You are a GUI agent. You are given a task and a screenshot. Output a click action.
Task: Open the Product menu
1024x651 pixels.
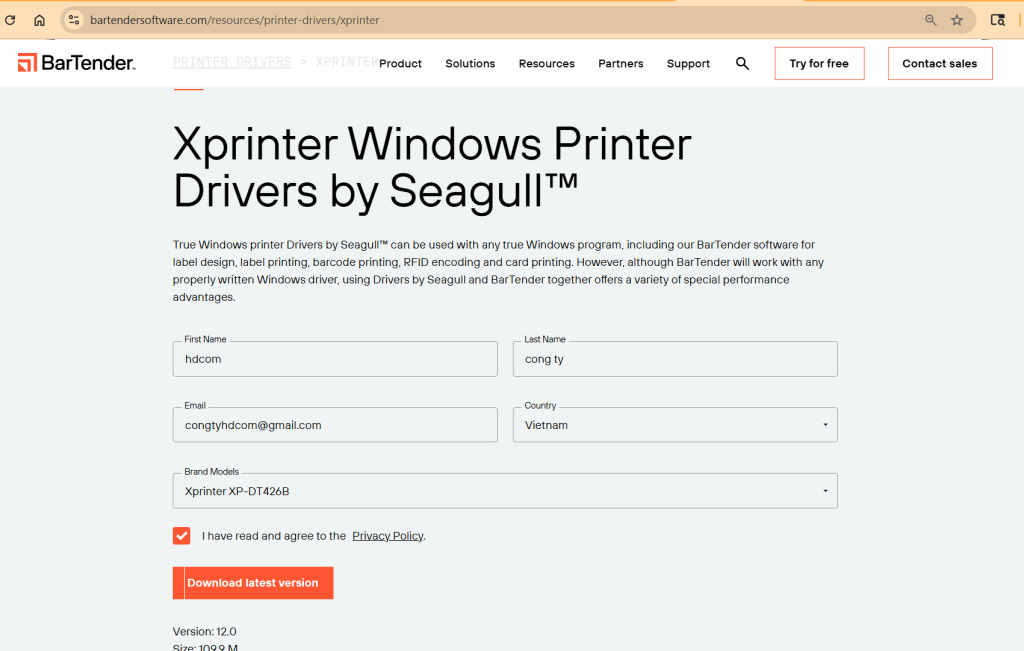click(x=400, y=63)
